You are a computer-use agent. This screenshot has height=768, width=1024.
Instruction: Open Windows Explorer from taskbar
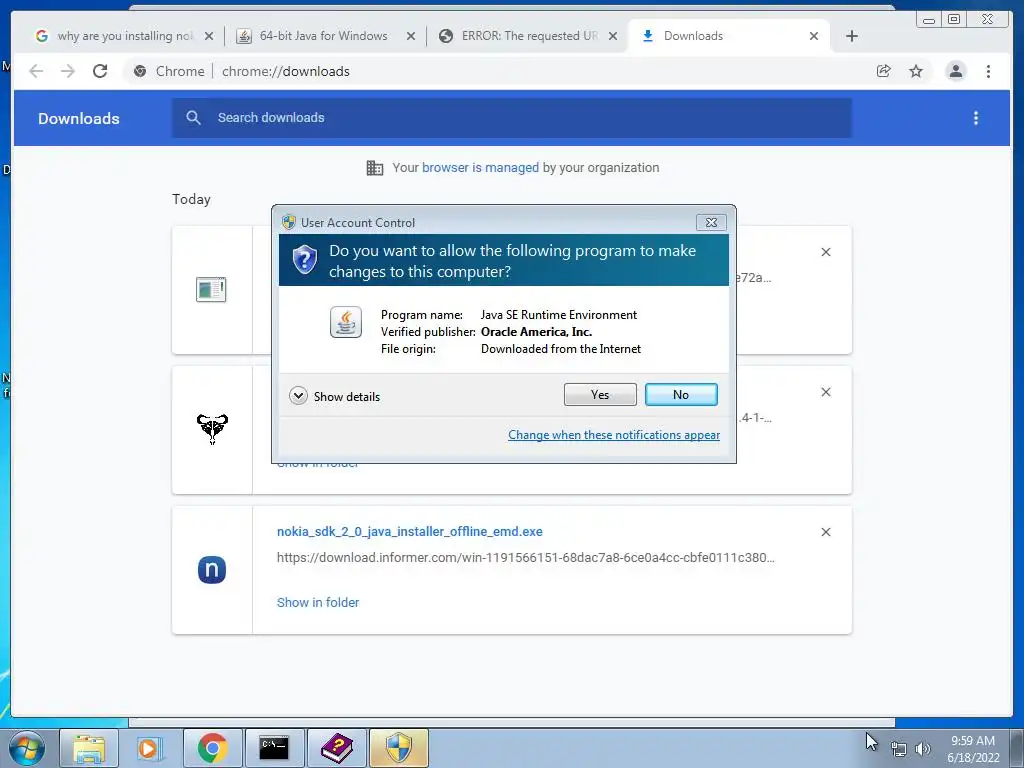[x=89, y=748]
